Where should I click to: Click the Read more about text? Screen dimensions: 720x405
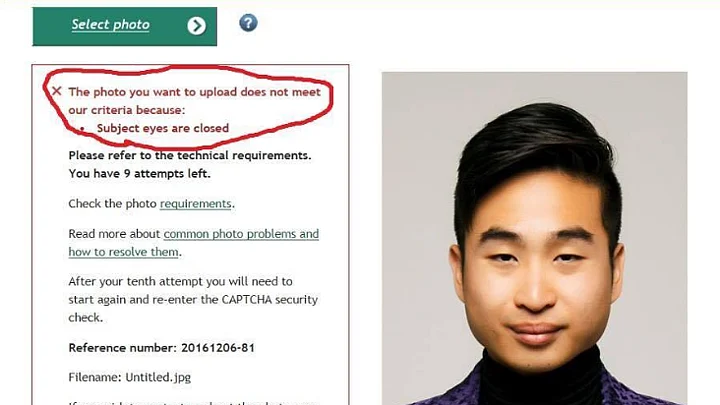tap(114, 234)
